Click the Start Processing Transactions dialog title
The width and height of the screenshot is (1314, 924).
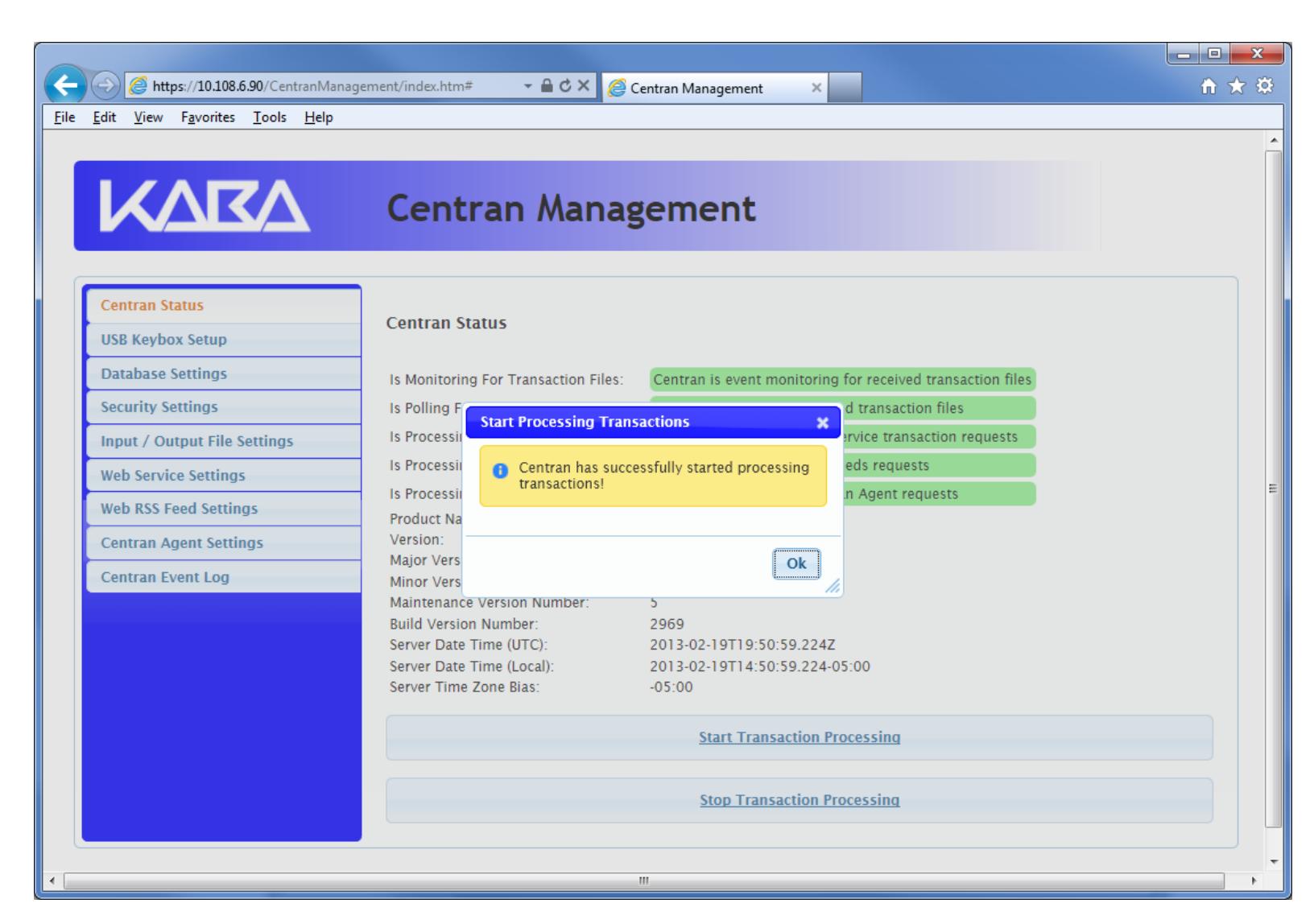point(585,422)
